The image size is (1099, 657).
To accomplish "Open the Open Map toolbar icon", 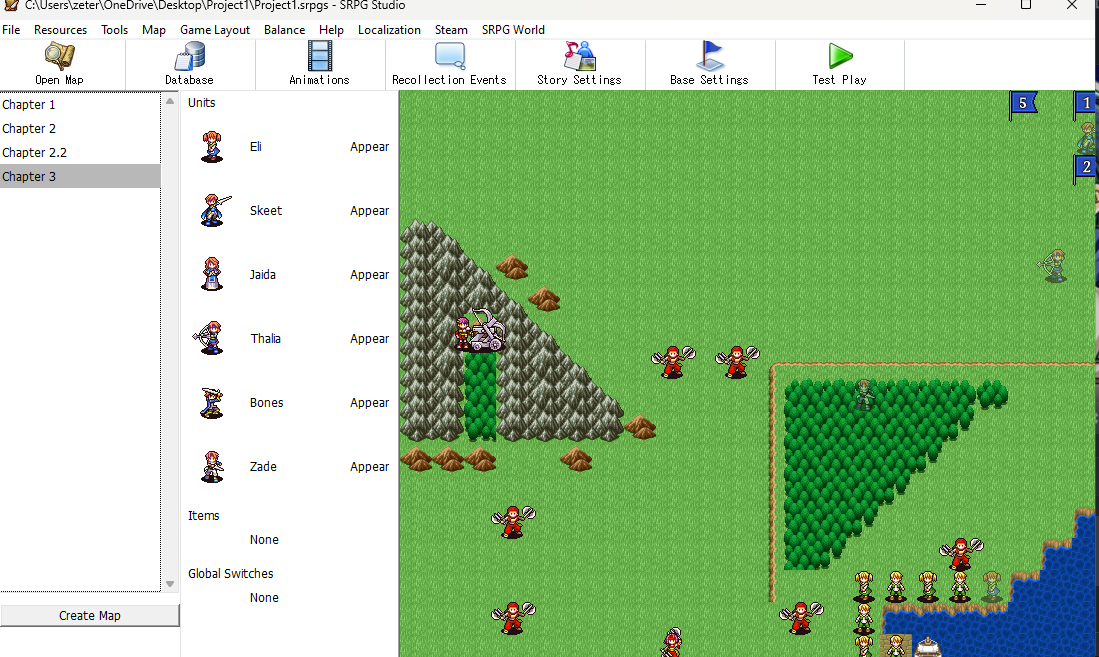I will click(x=60, y=56).
